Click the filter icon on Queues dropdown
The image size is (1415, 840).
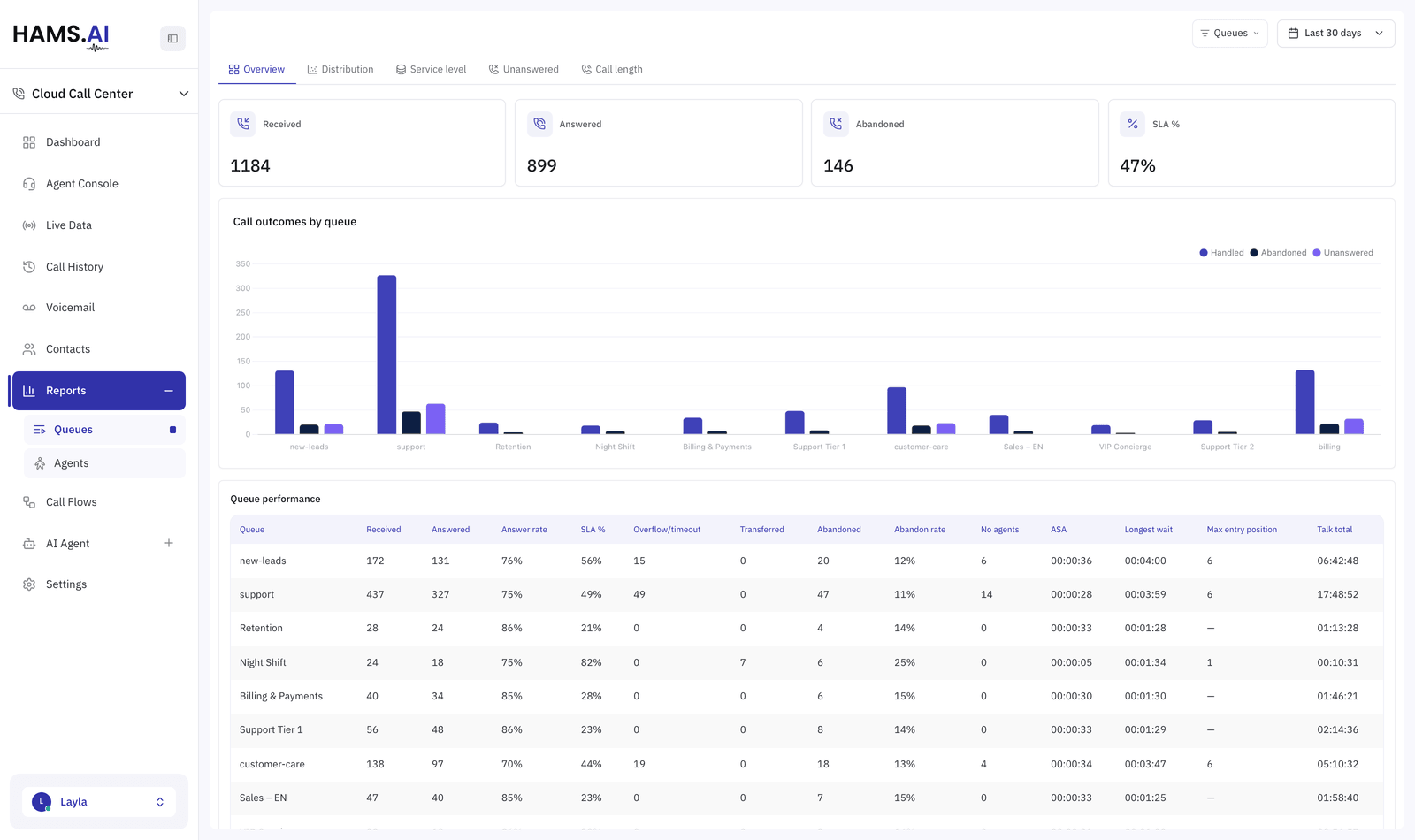(1205, 34)
